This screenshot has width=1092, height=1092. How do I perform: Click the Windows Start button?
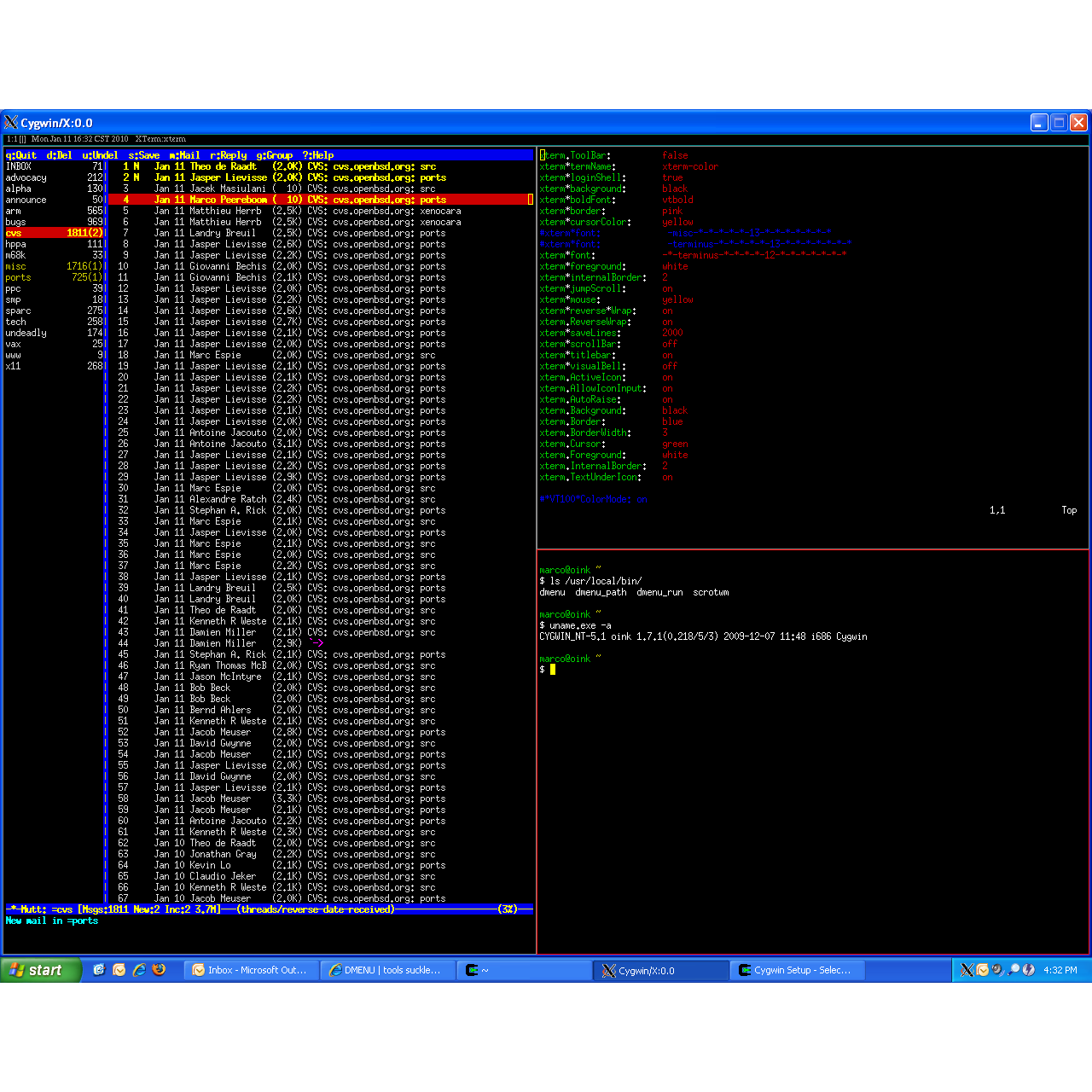click(40, 970)
